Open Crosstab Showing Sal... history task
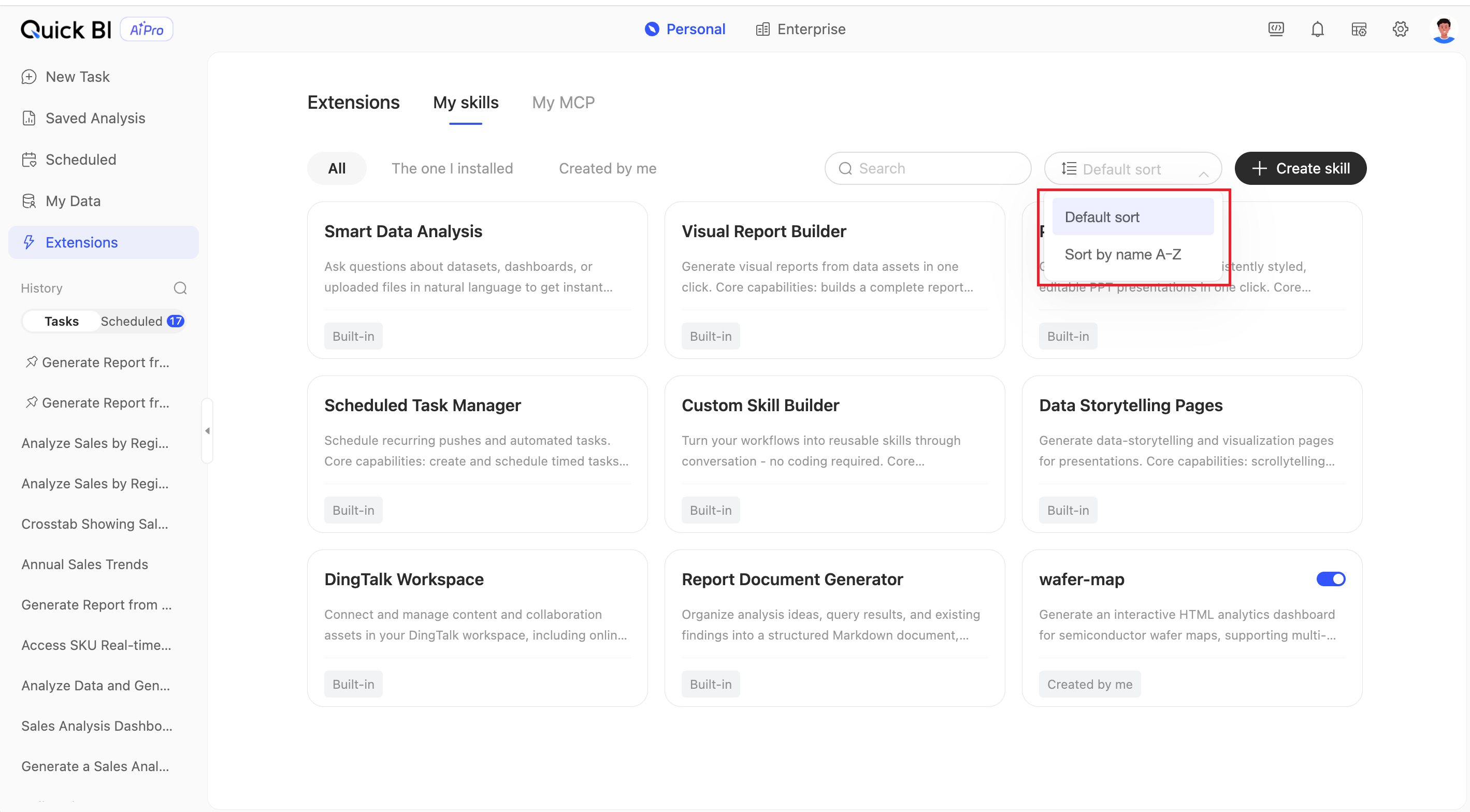This screenshot has height=812, width=1470. pyautogui.click(x=95, y=524)
